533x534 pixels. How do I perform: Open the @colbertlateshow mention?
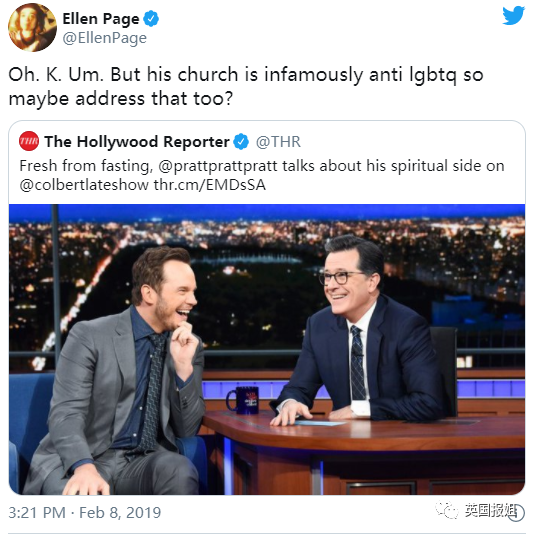point(84,185)
